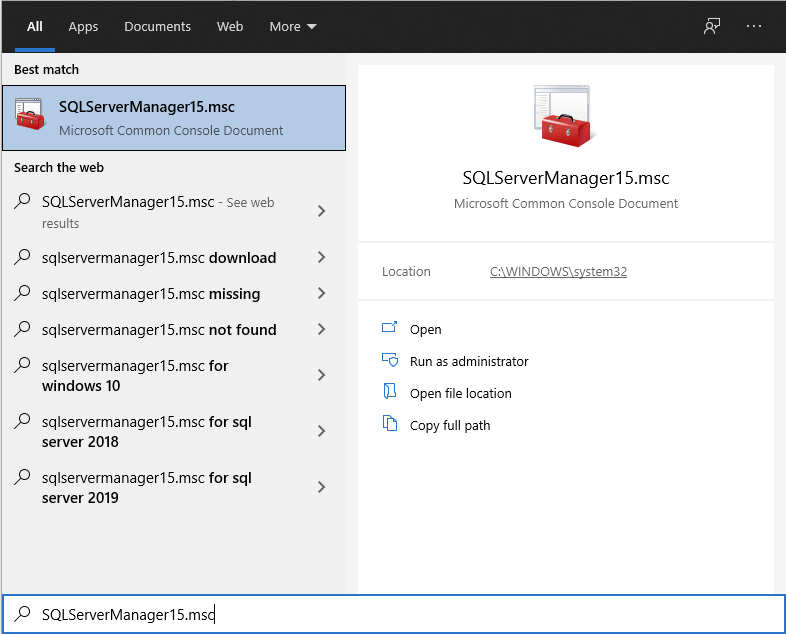Expand chevron for 'sqlservermanager15.msc download'
Screen dimensions: 786x634
click(321, 258)
